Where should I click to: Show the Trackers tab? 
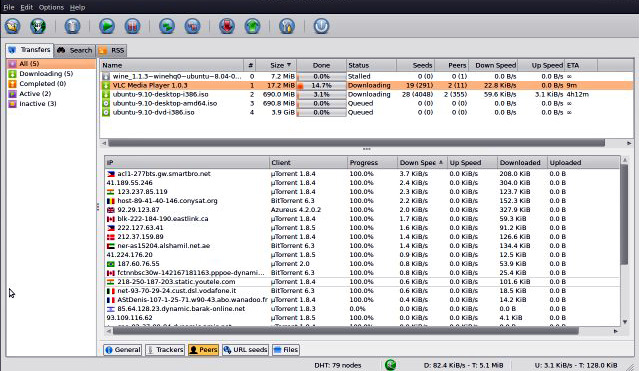tap(165, 349)
